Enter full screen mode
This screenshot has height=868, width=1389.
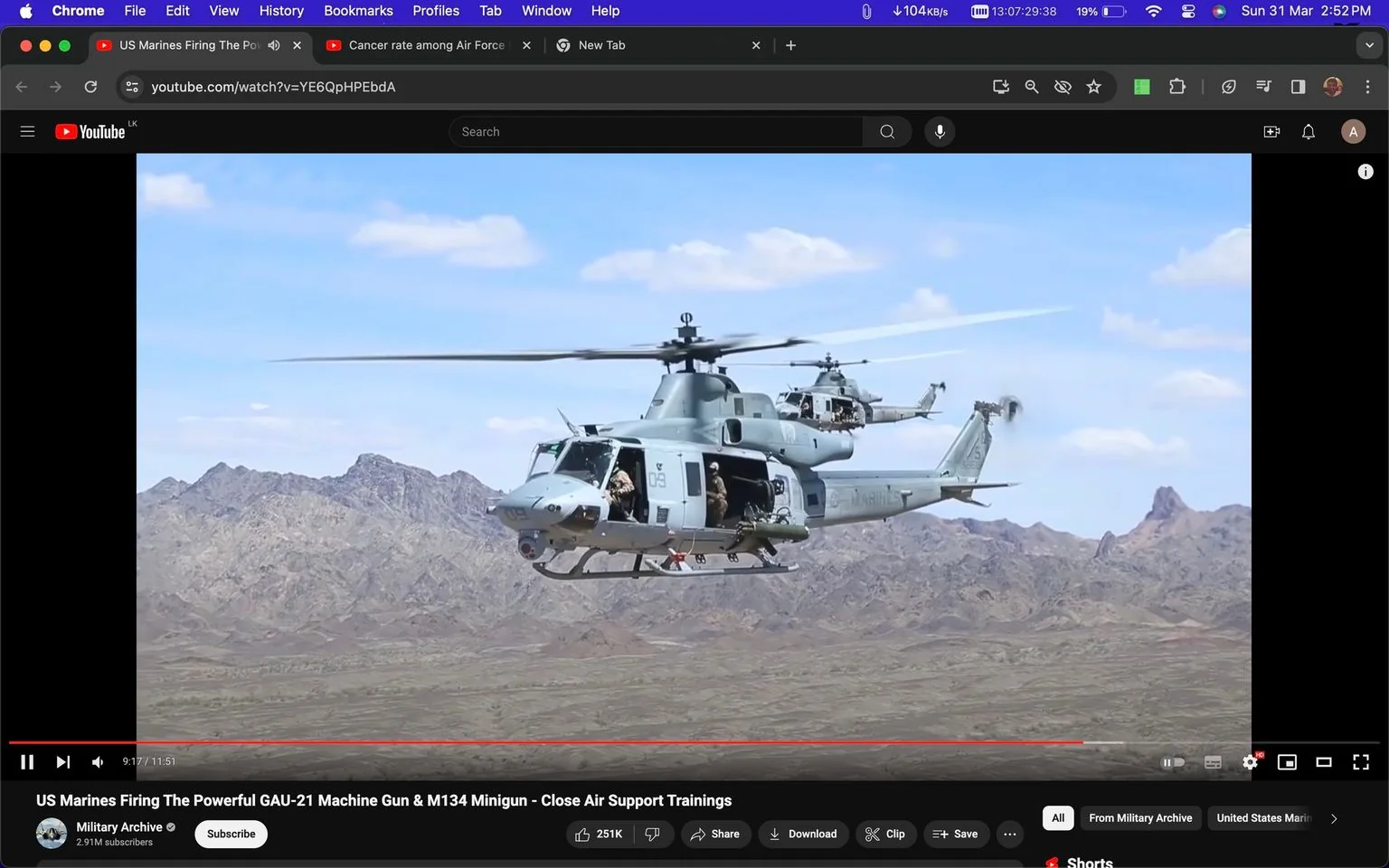pos(1361,762)
